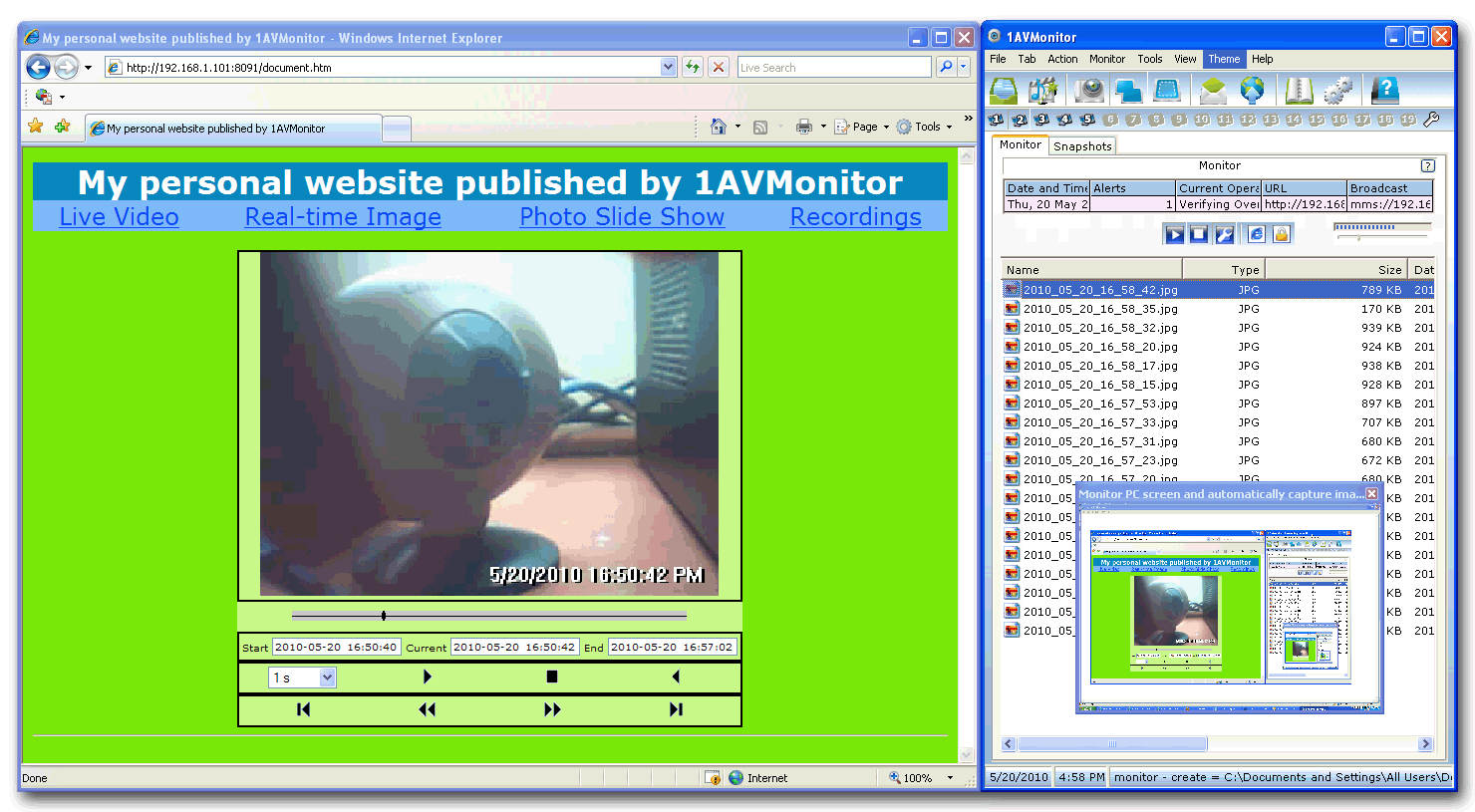Expand the recent pages dropdown beside forward button
The height and width of the screenshot is (812, 1475).
click(x=88, y=68)
